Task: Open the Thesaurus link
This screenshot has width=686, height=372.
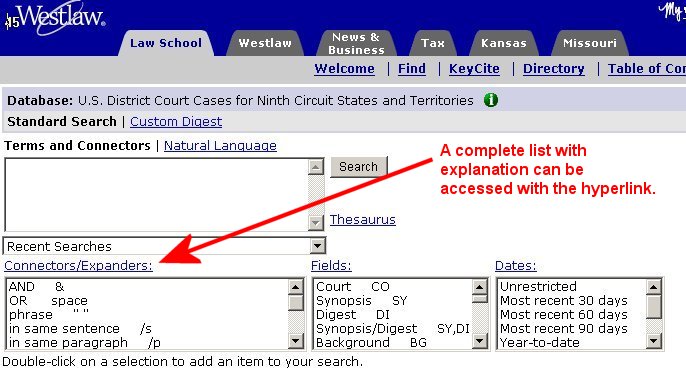Action: coord(363,219)
